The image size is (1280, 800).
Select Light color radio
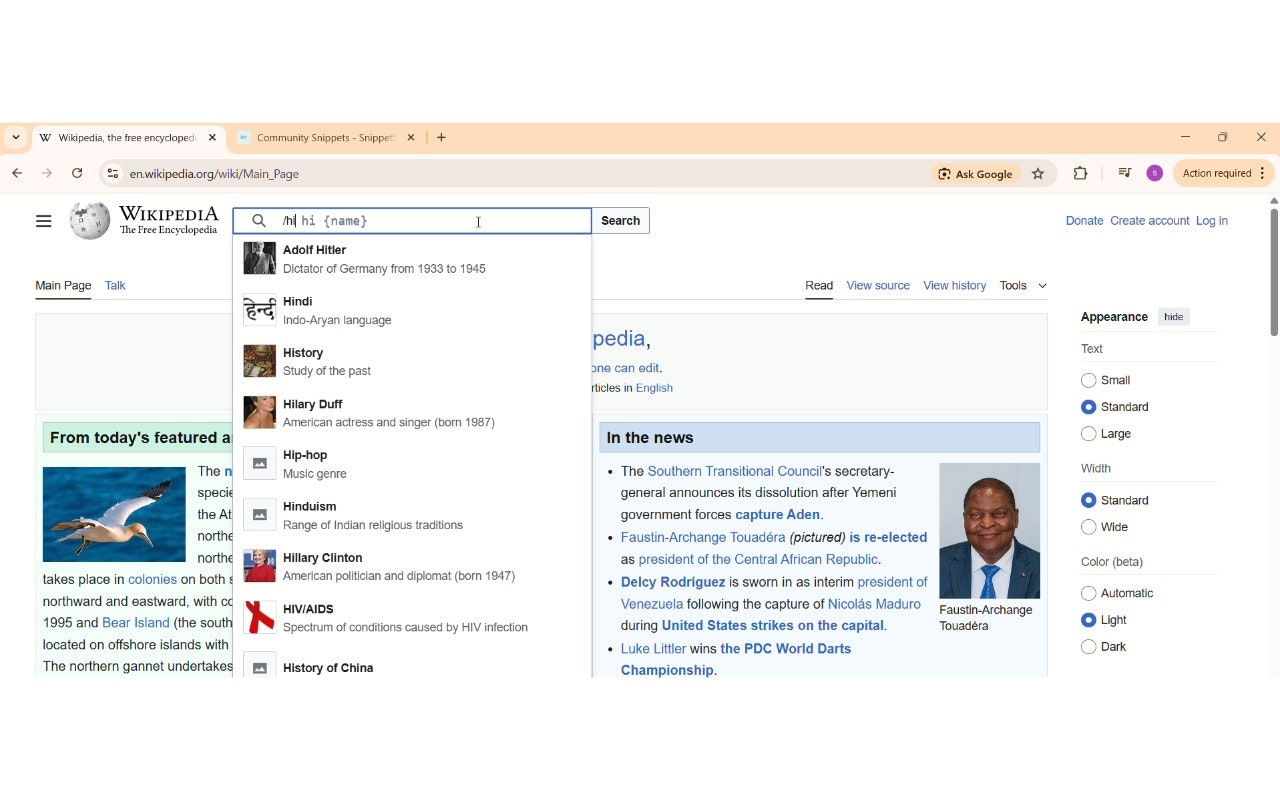point(1089,620)
